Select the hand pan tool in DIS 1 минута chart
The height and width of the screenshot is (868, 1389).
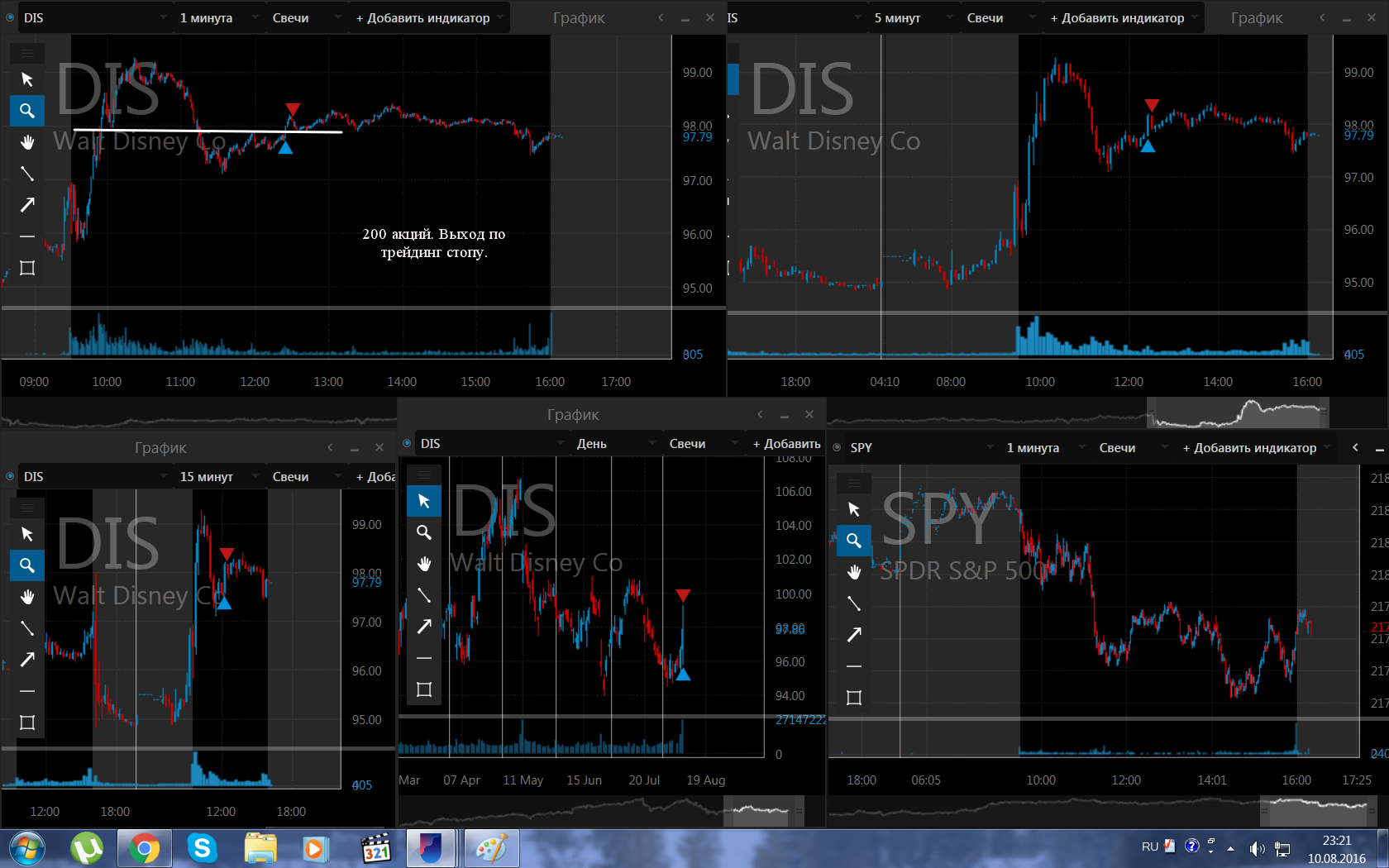click(x=27, y=142)
